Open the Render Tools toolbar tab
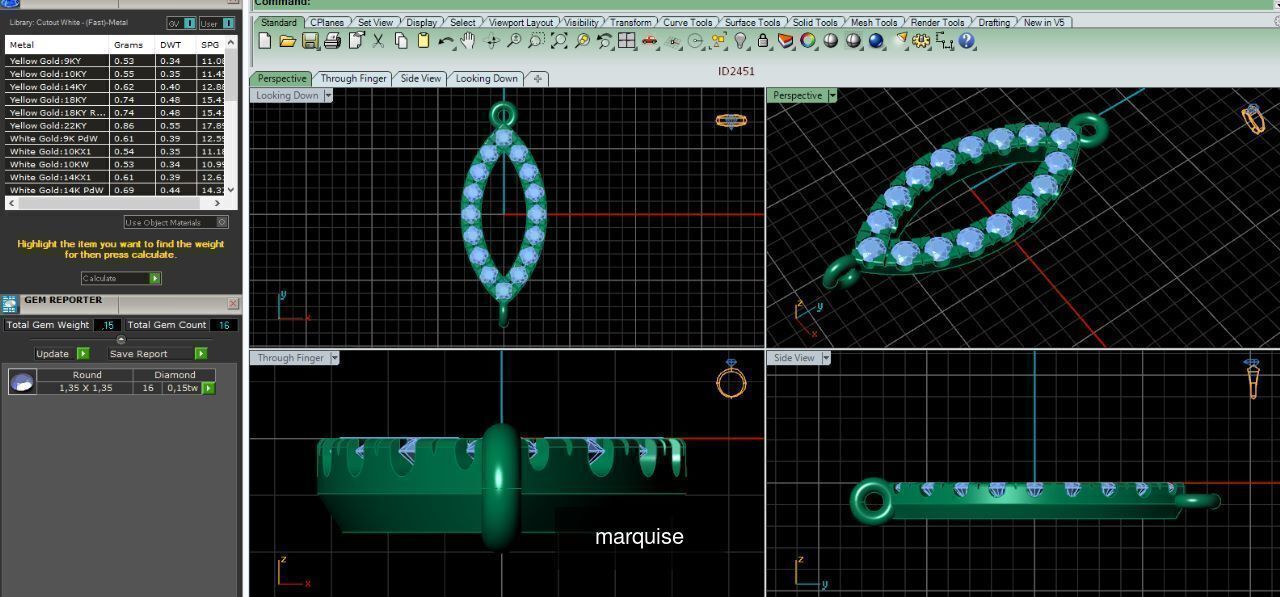This screenshot has width=1280, height=597. point(938,22)
